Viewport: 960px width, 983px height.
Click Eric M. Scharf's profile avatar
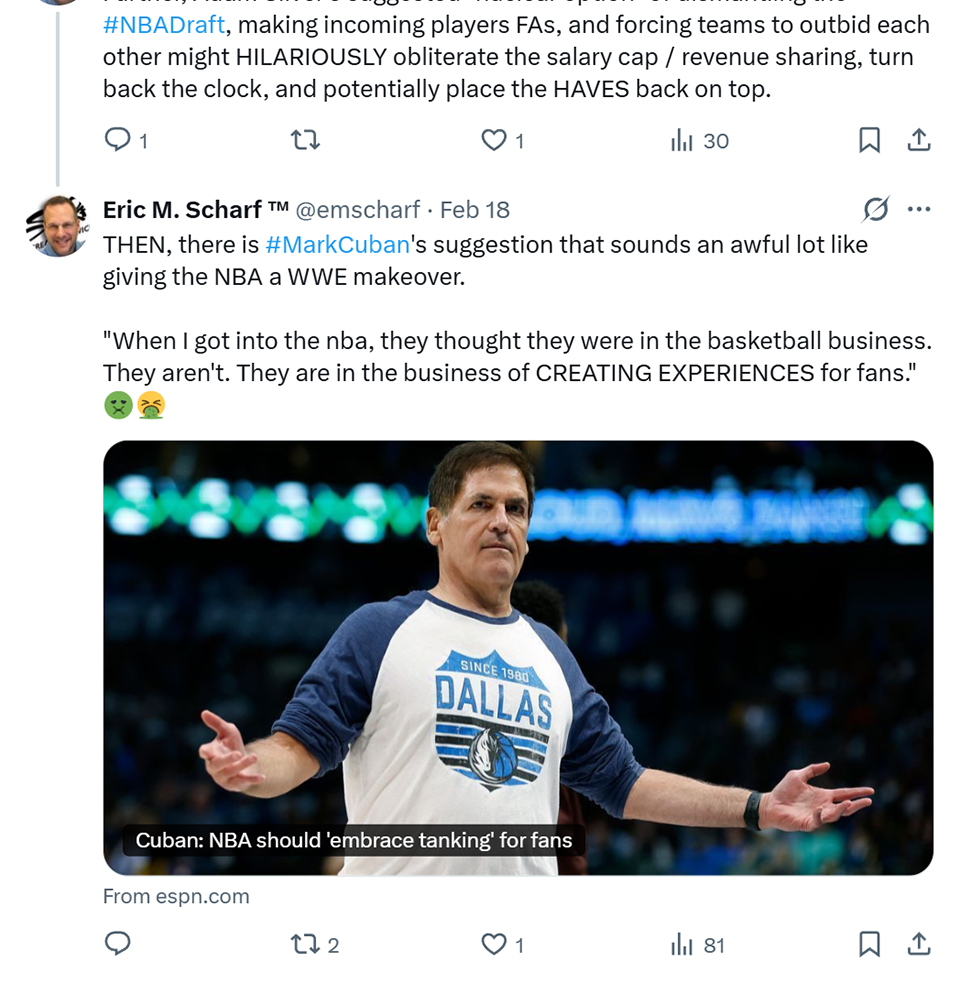click(58, 226)
